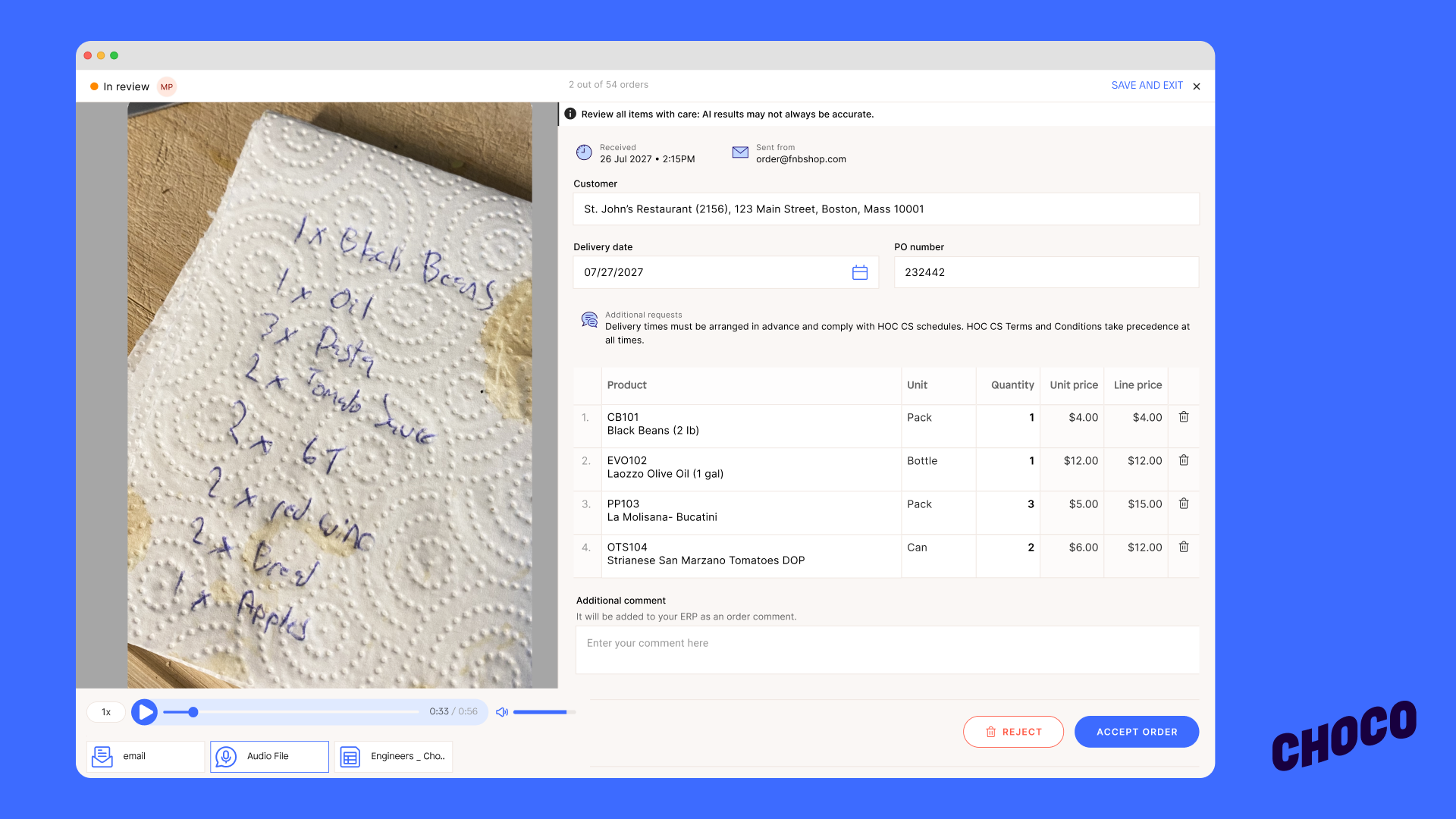
Task: Close the review with X icon
Action: [1197, 86]
